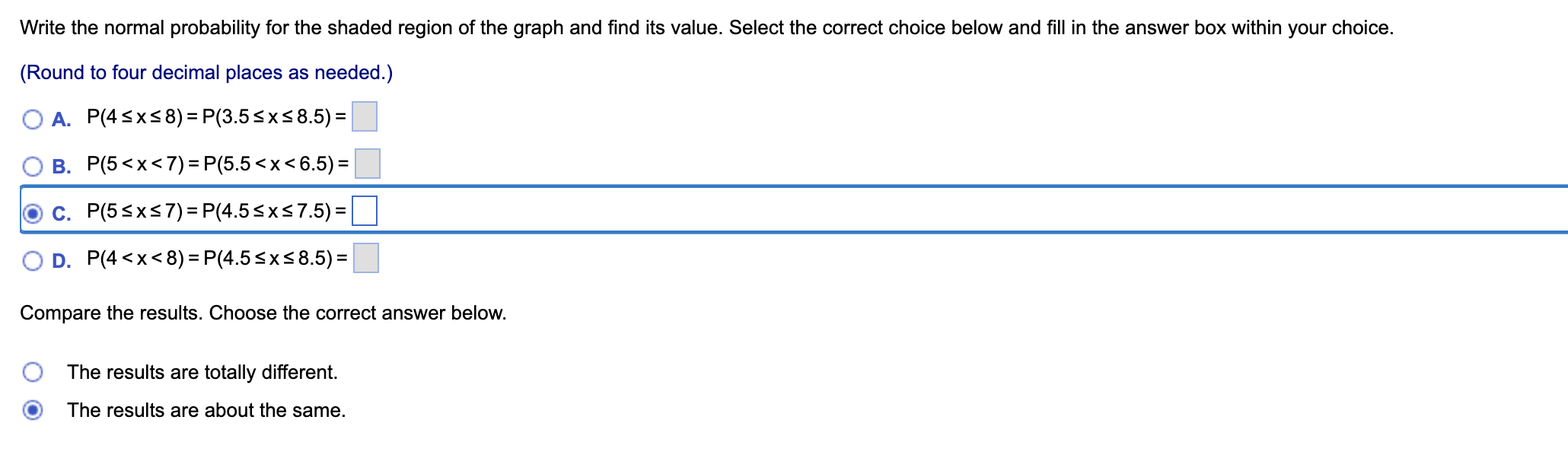Select radio button for choice B
This screenshot has height=458, width=1568.
pos(33,164)
